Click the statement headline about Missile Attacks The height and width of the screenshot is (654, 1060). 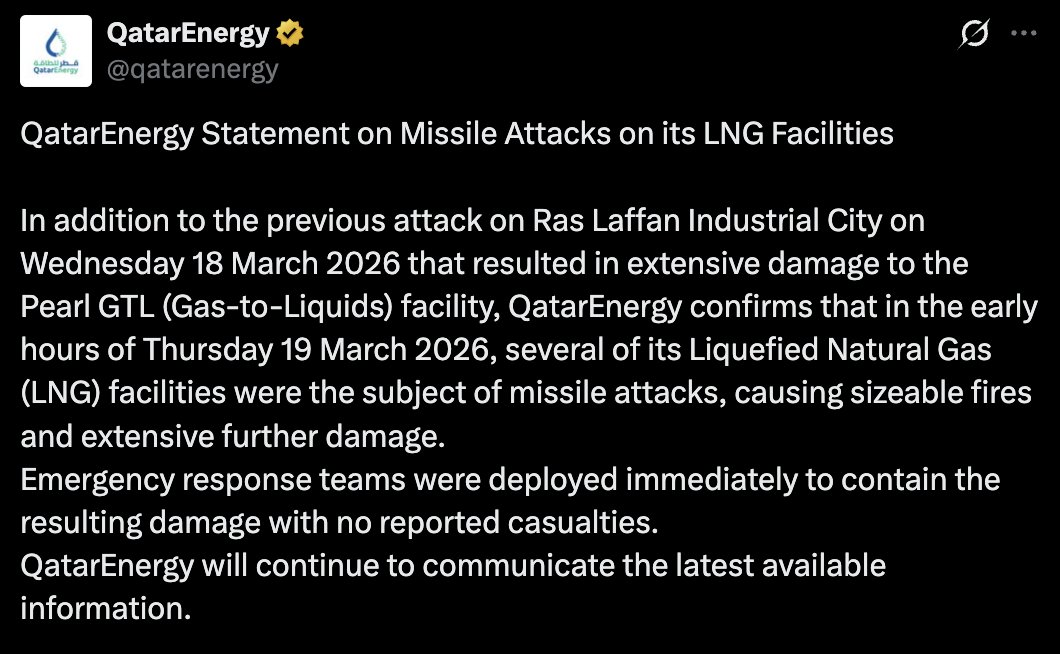[457, 134]
